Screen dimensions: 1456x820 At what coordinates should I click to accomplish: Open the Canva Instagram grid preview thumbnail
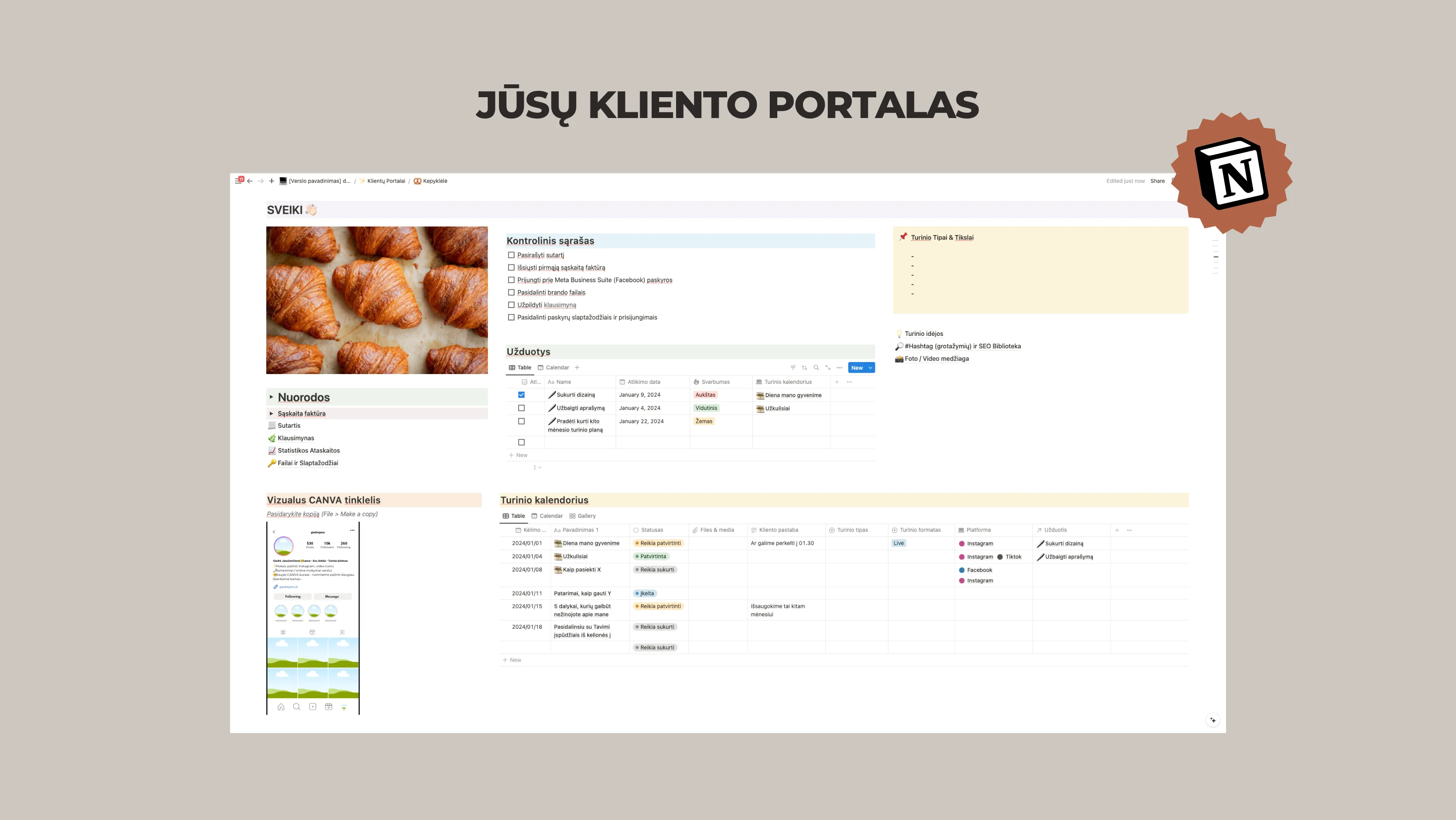(x=313, y=618)
